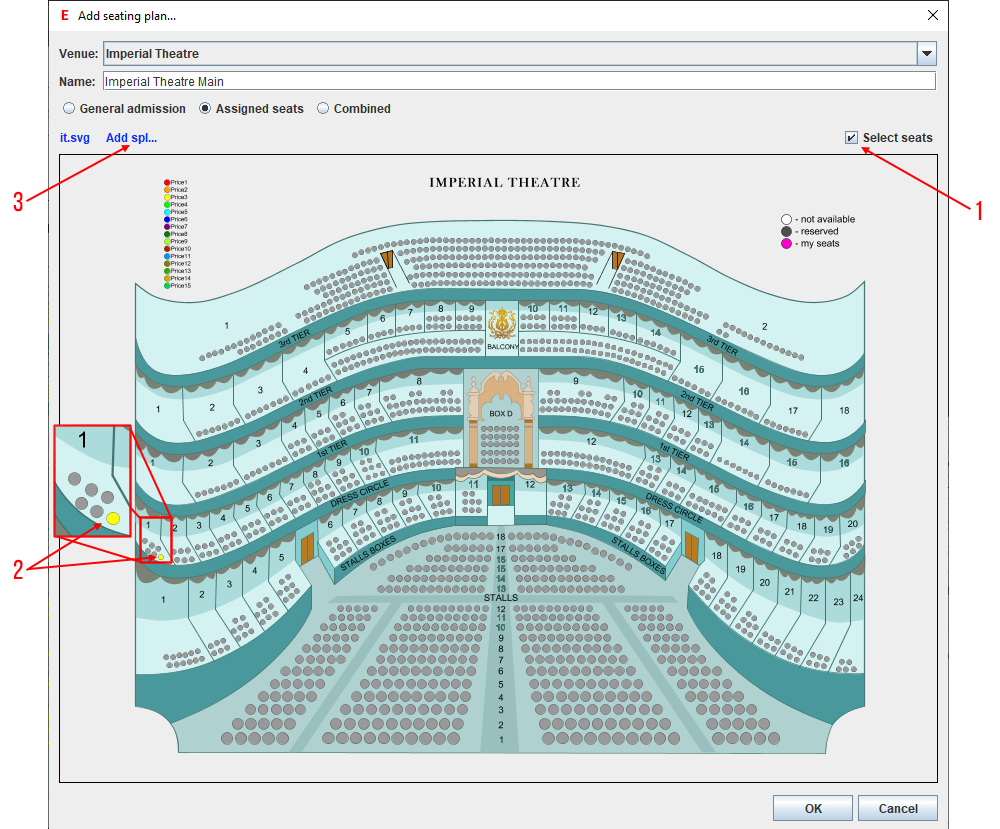Viewport: 1000px width, 829px height.
Task: Click the purple Price7 color swatch
Action: tap(167, 226)
